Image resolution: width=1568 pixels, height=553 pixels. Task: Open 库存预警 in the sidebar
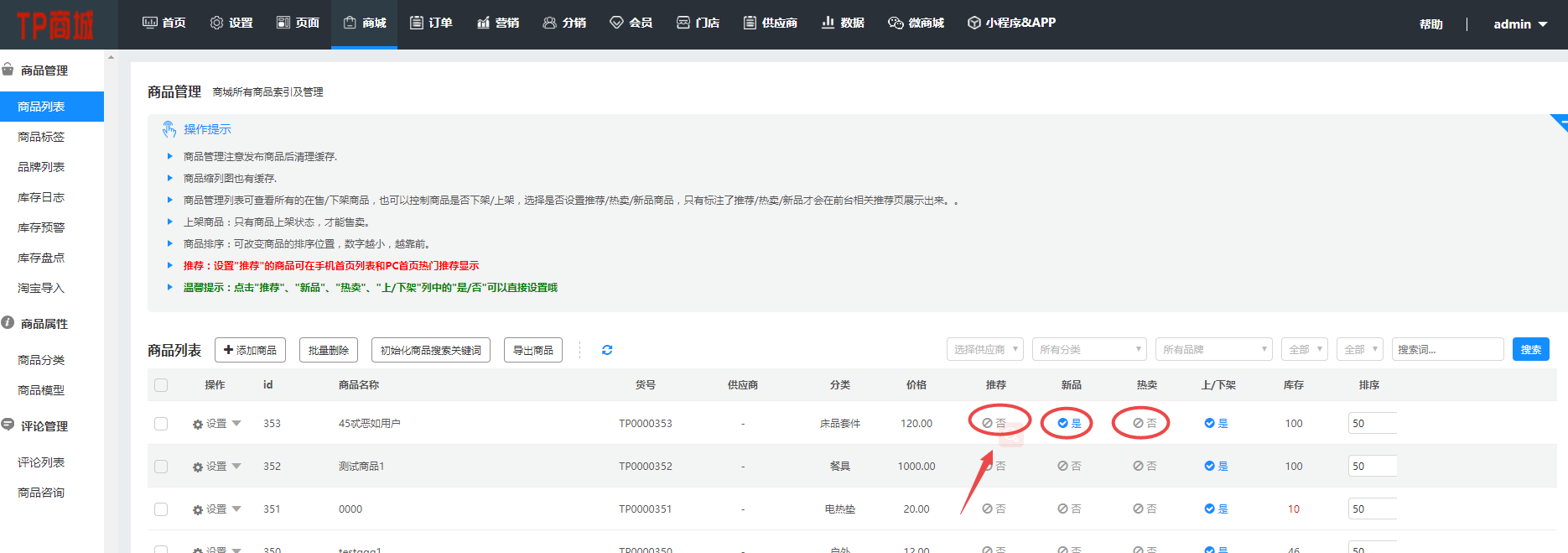point(41,227)
